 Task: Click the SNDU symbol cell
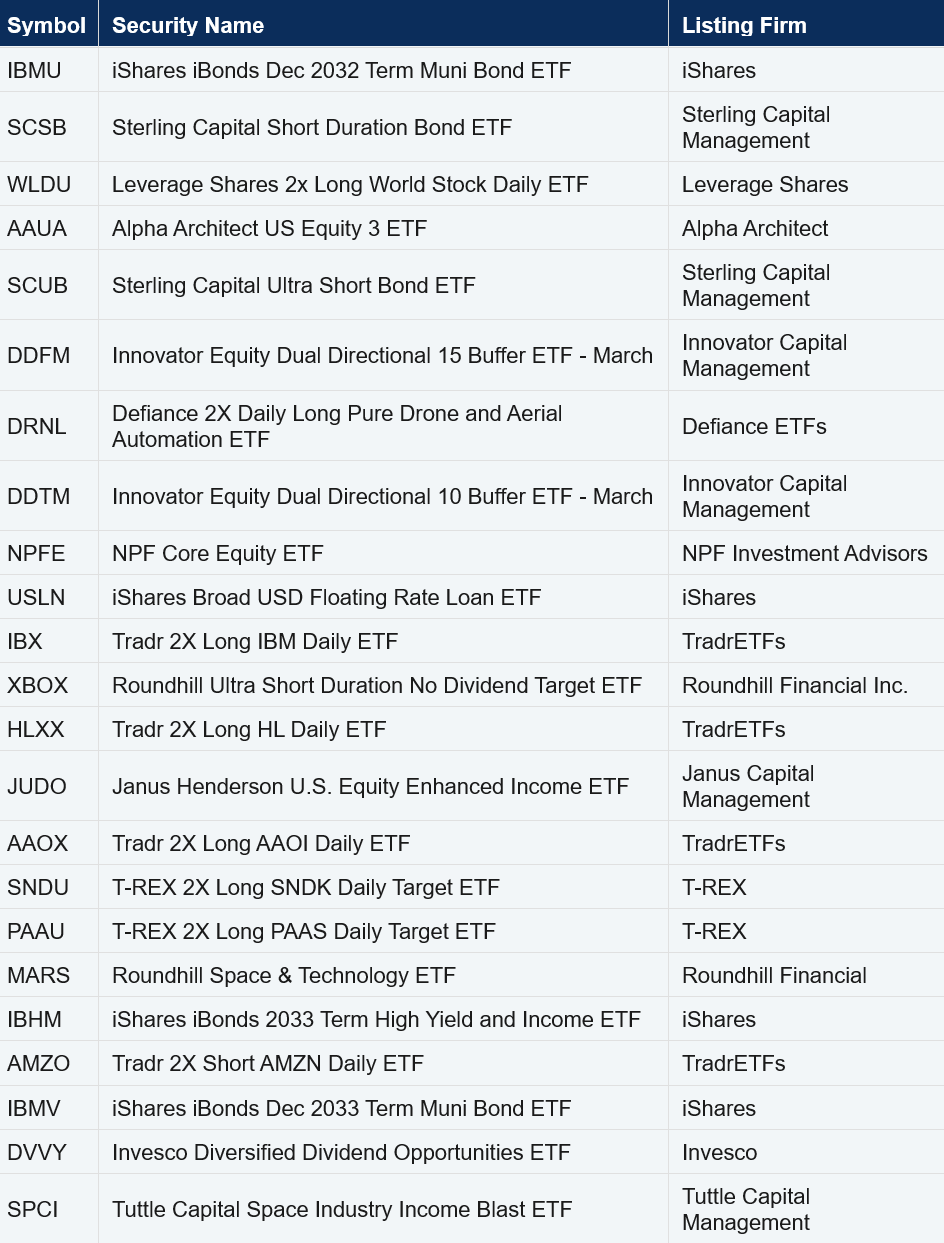coord(36,888)
